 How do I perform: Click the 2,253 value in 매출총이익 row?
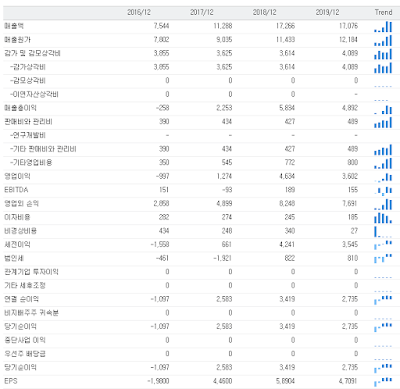pyautogui.click(x=224, y=108)
